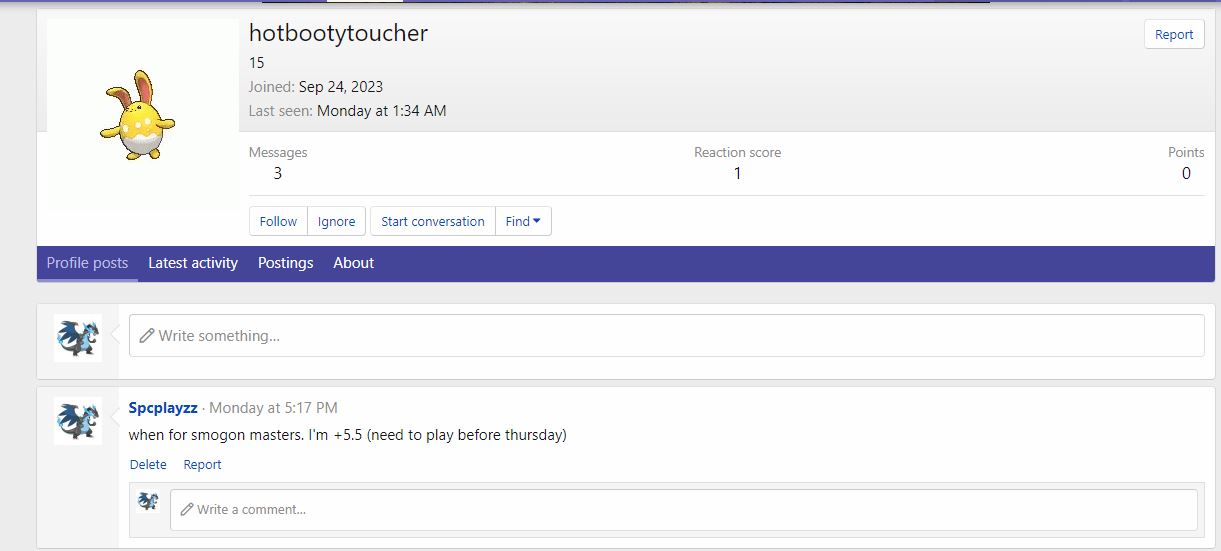Image resolution: width=1221 pixels, height=551 pixels.
Task: Click the pencil icon in the comment field
Action: (186, 509)
